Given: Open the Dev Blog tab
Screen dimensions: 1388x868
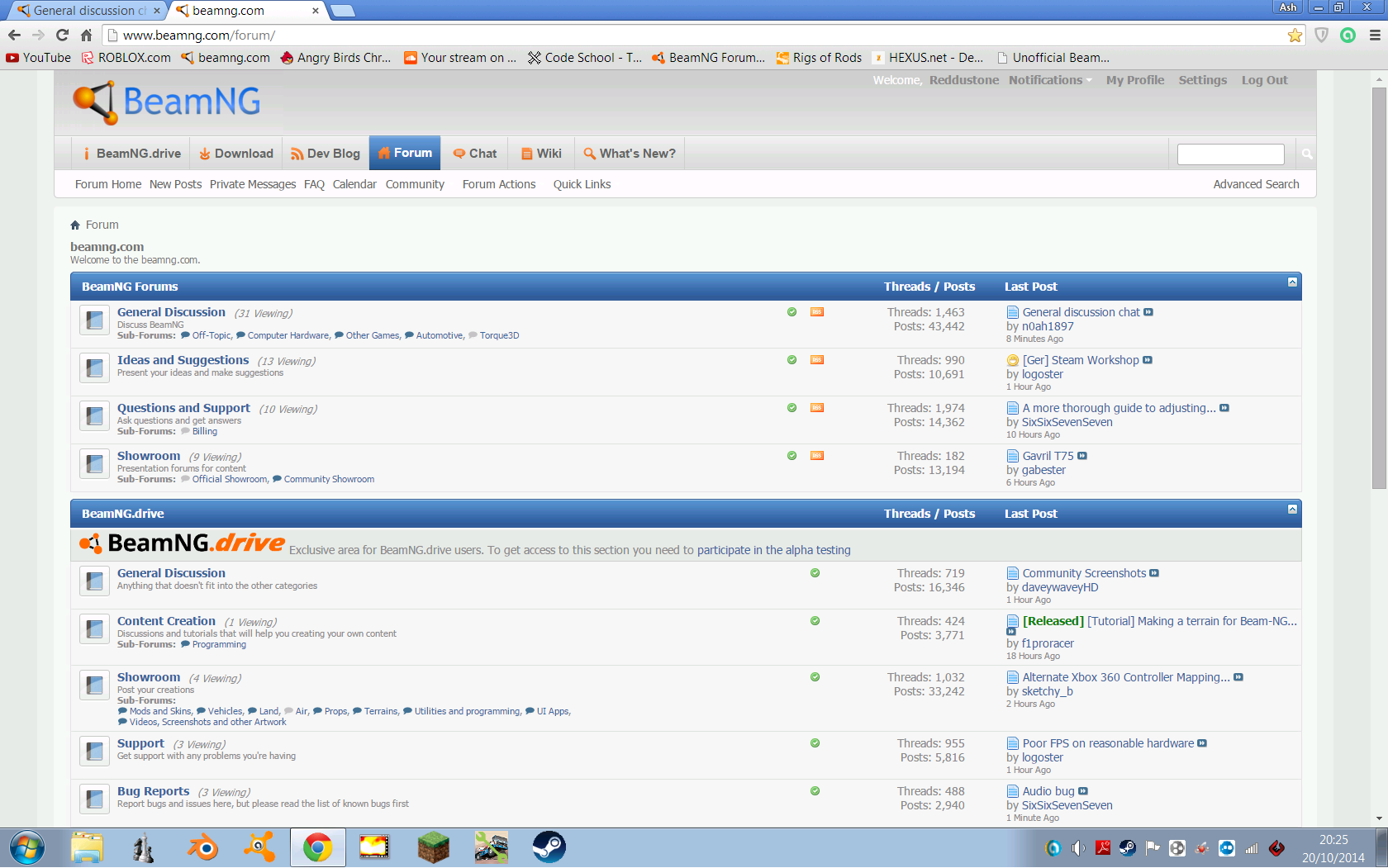Looking at the screenshot, I should 326,154.
